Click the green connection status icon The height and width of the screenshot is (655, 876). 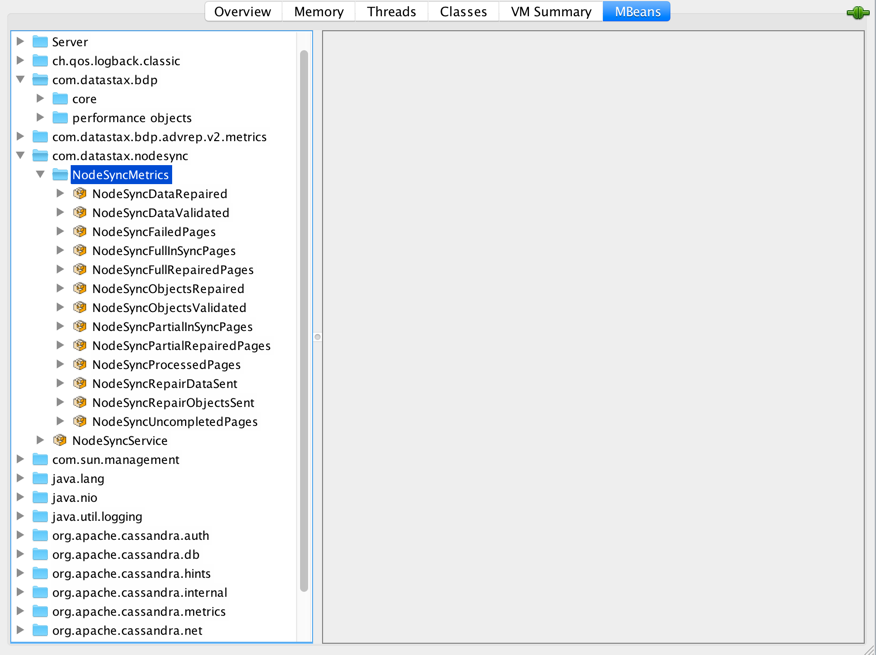pos(857,12)
